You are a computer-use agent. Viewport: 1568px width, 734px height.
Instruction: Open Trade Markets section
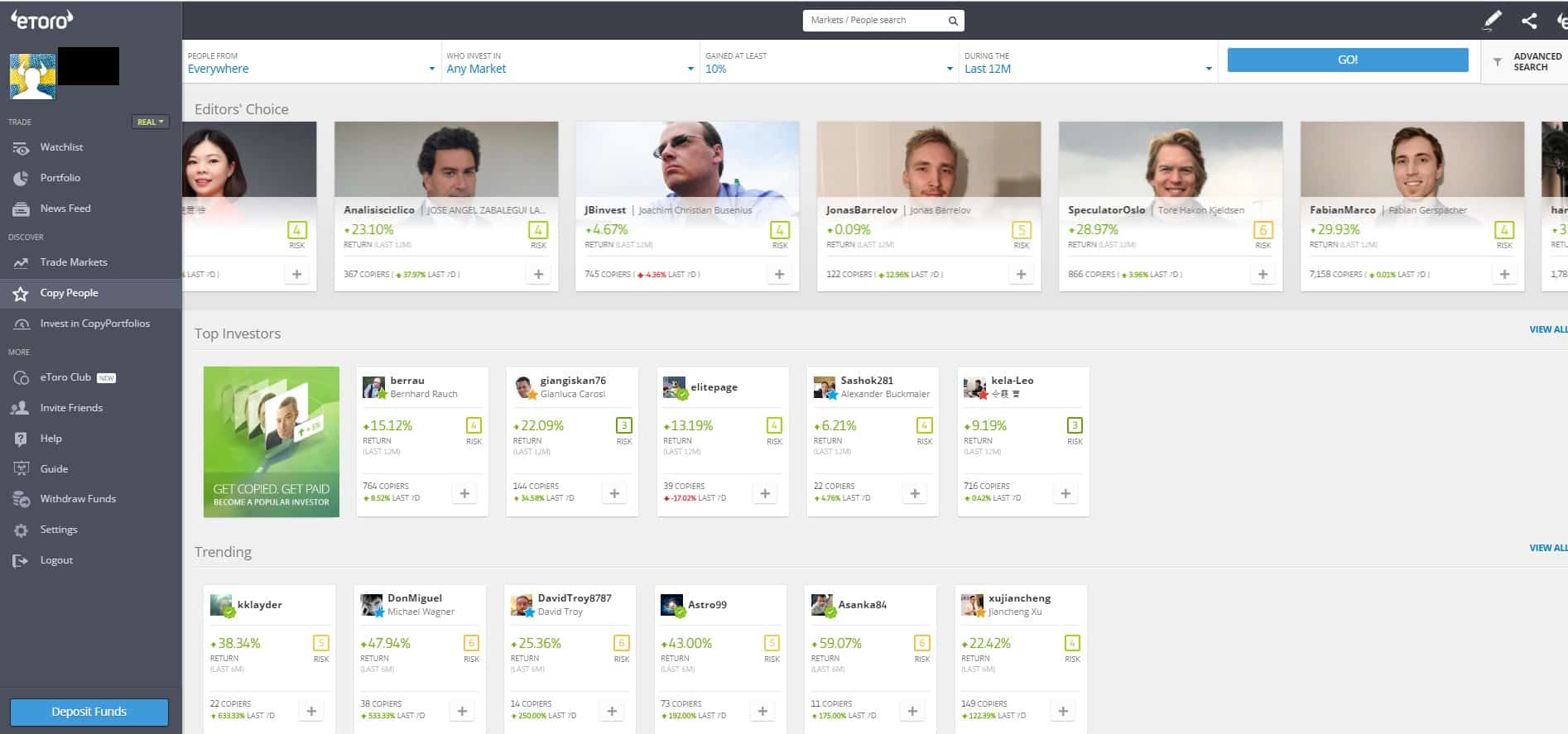[x=73, y=262]
